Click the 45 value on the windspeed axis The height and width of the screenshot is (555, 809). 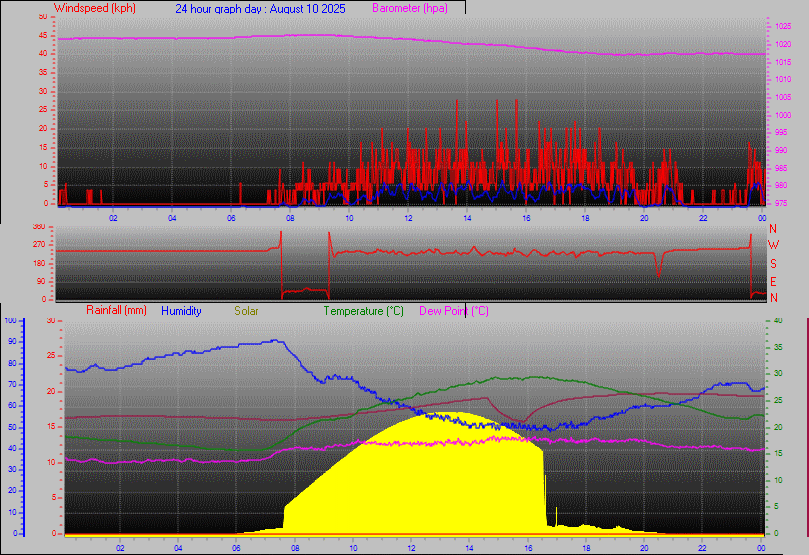coord(43,36)
